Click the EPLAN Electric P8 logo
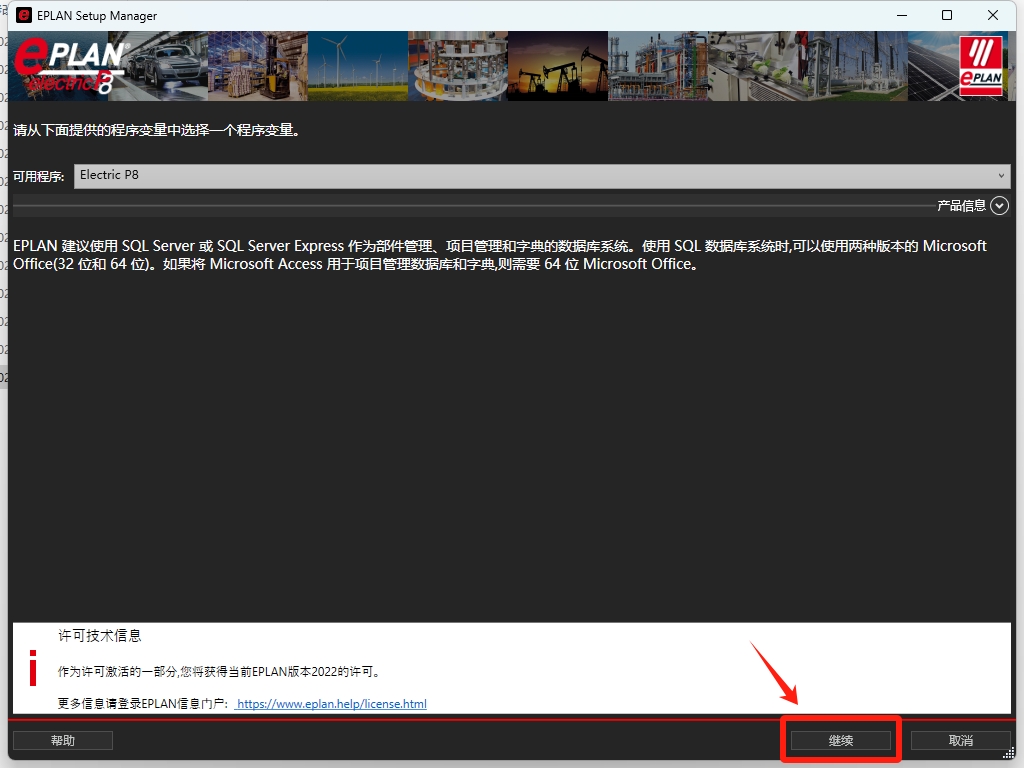The image size is (1024, 768). (x=70, y=67)
